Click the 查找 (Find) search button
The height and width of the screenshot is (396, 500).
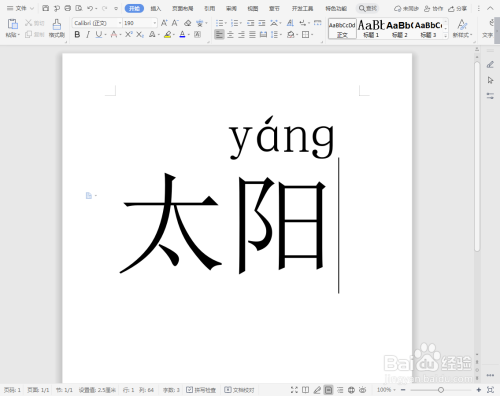[368, 8]
